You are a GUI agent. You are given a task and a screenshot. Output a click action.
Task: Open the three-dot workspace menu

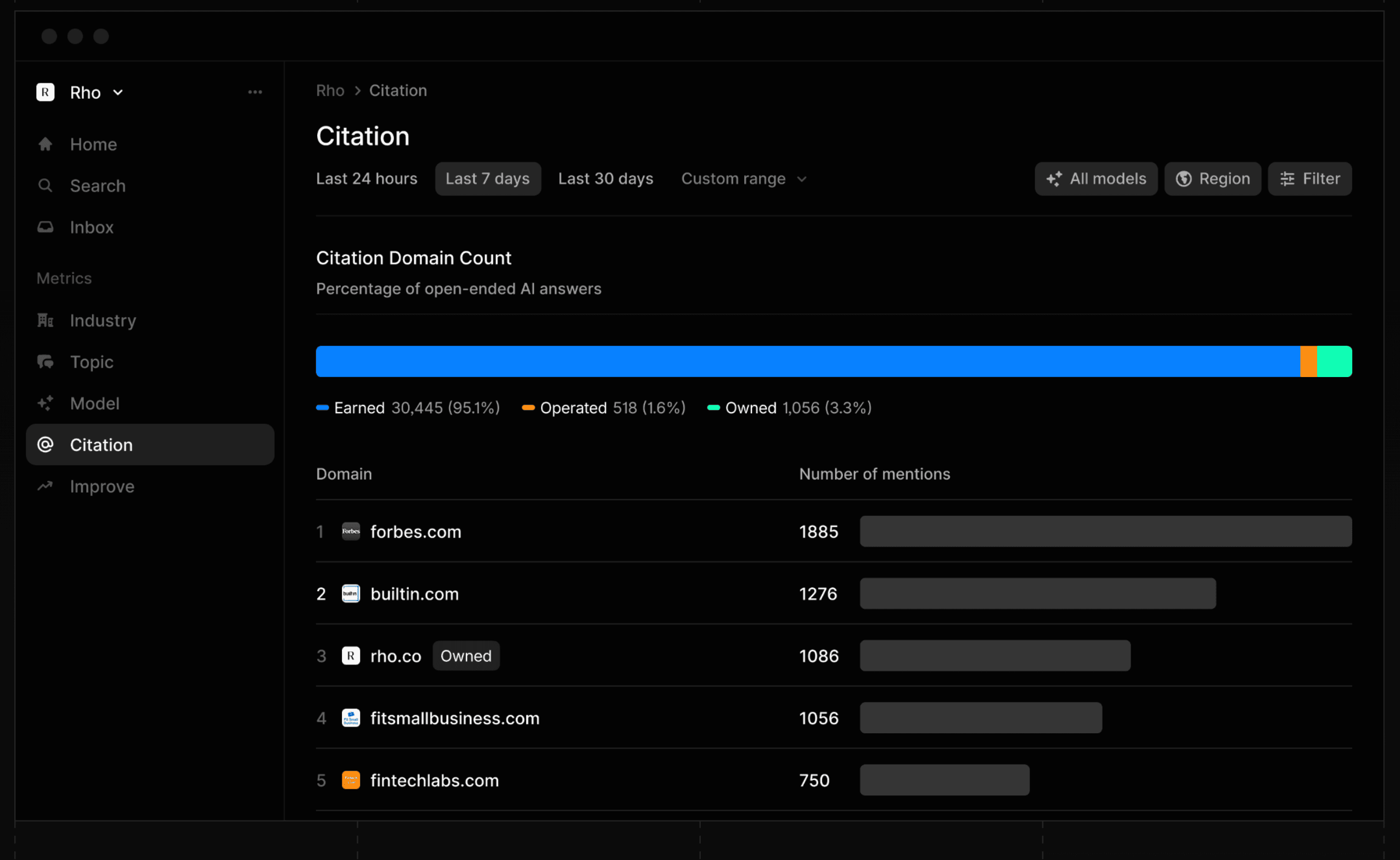click(x=255, y=92)
